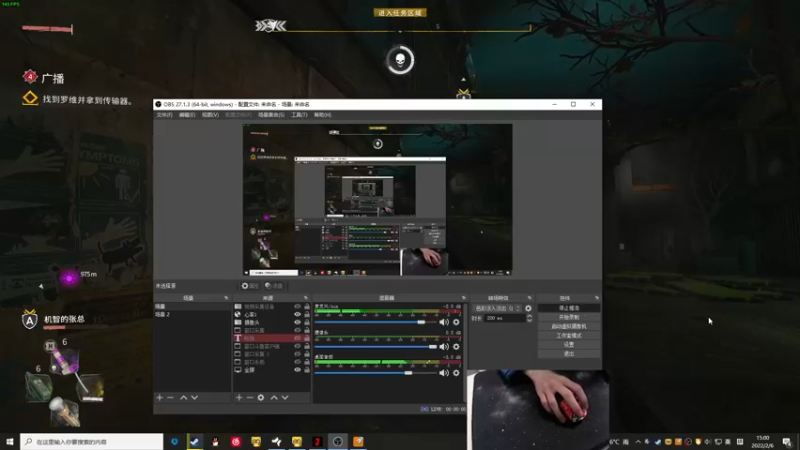Open the OBS icon in the taskbar

tap(338, 441)
